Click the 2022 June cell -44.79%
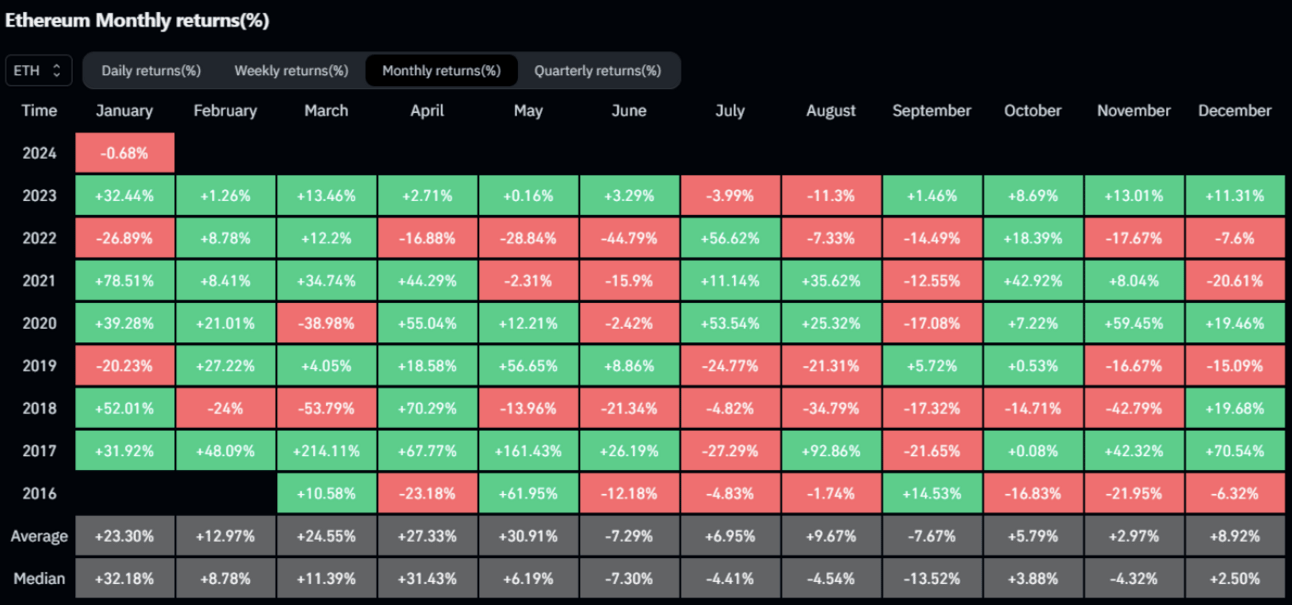 click(x=629, y=238)
